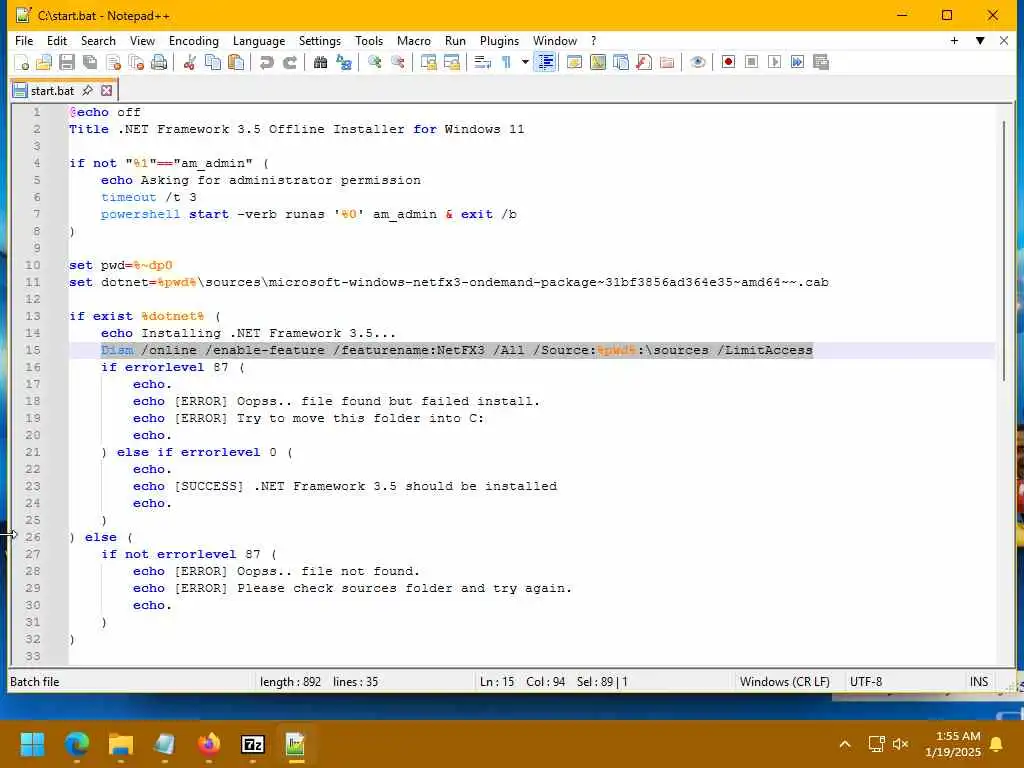Screen dimensions: 1024x768
Task: Open Document List toolbar icon
Action: (x=620, y=63)
